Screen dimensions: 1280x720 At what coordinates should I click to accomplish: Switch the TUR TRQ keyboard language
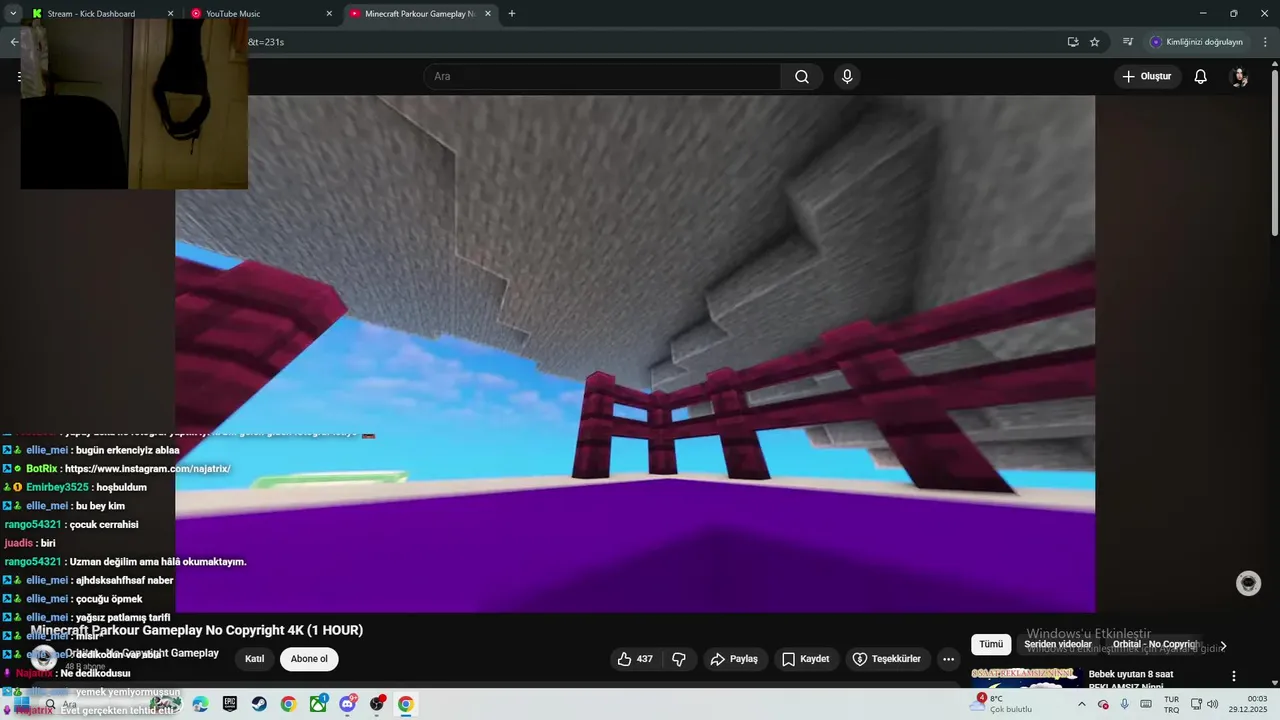point(1171,704)
